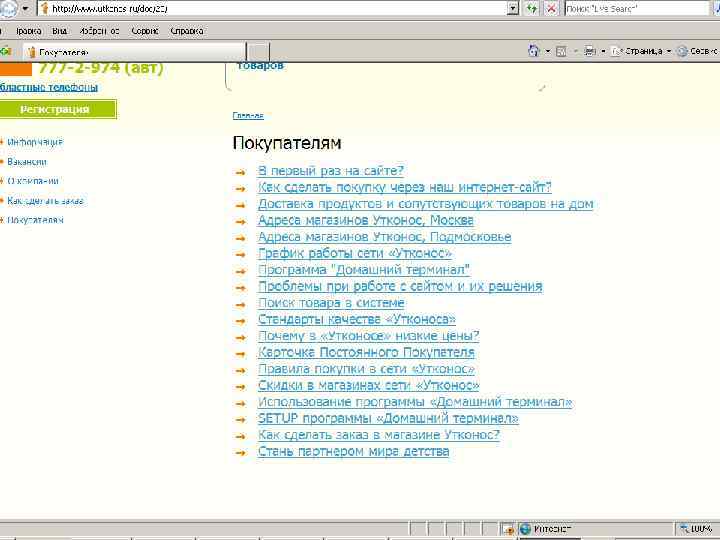Click the red Stop loading icon

551,8
